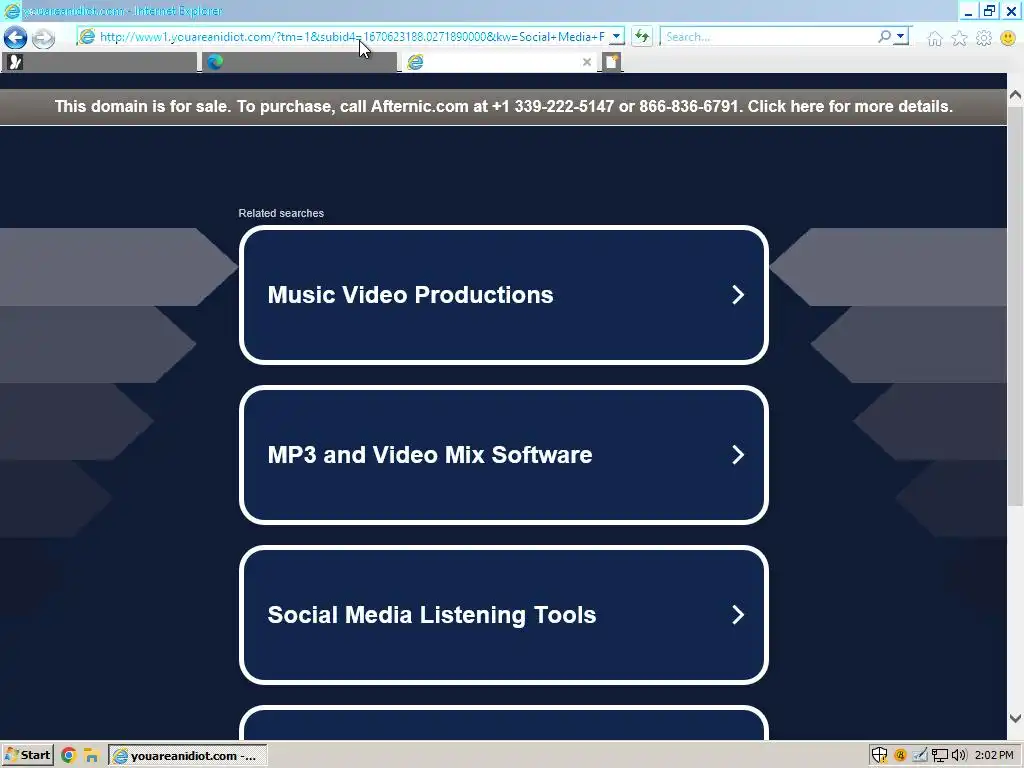Expand the address bar URL dropdown
The width and height of the screenshot is (1024, 768).
click(x=616, y=37)
